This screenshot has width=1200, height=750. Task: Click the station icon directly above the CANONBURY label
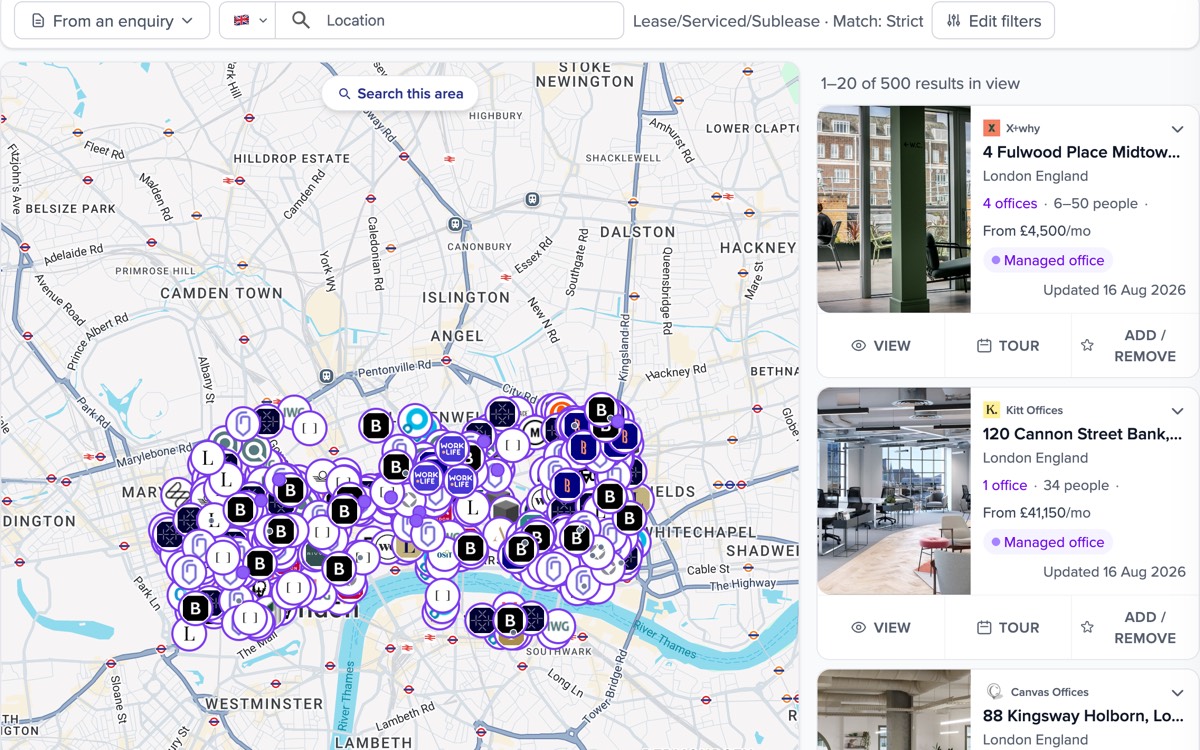456,224
